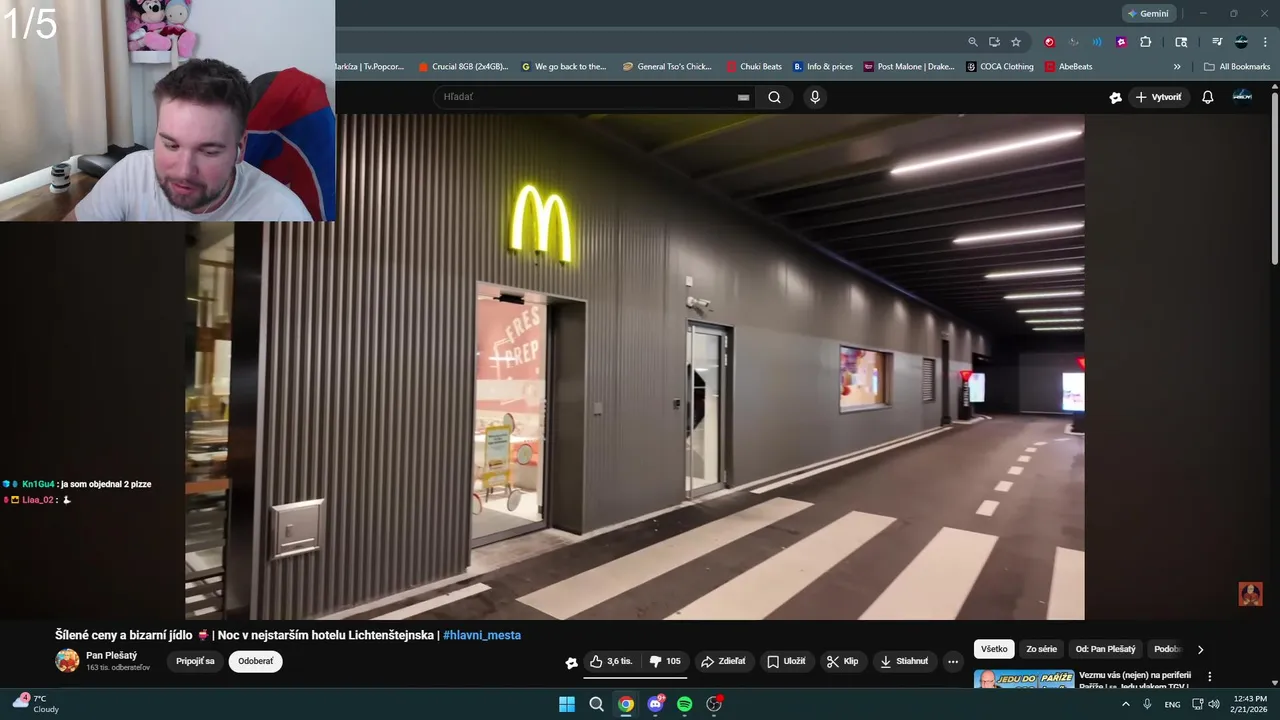Open the Pan Plešatý channel name
This screenshot has height=720, width=1280.
point(111,655)
